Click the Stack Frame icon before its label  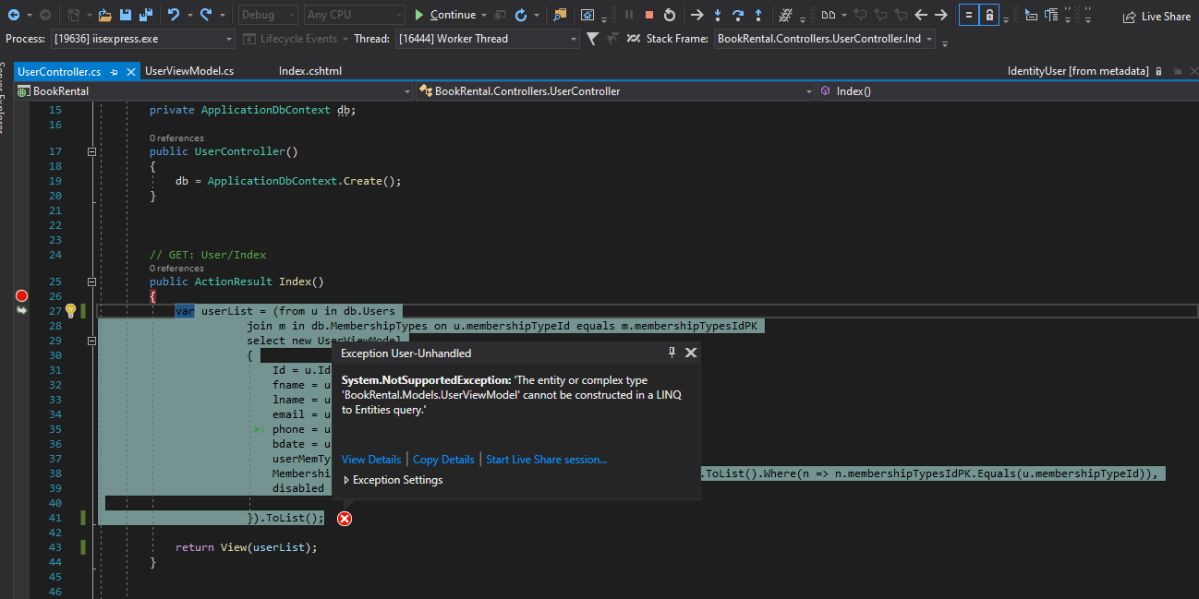tap(633, 38)
